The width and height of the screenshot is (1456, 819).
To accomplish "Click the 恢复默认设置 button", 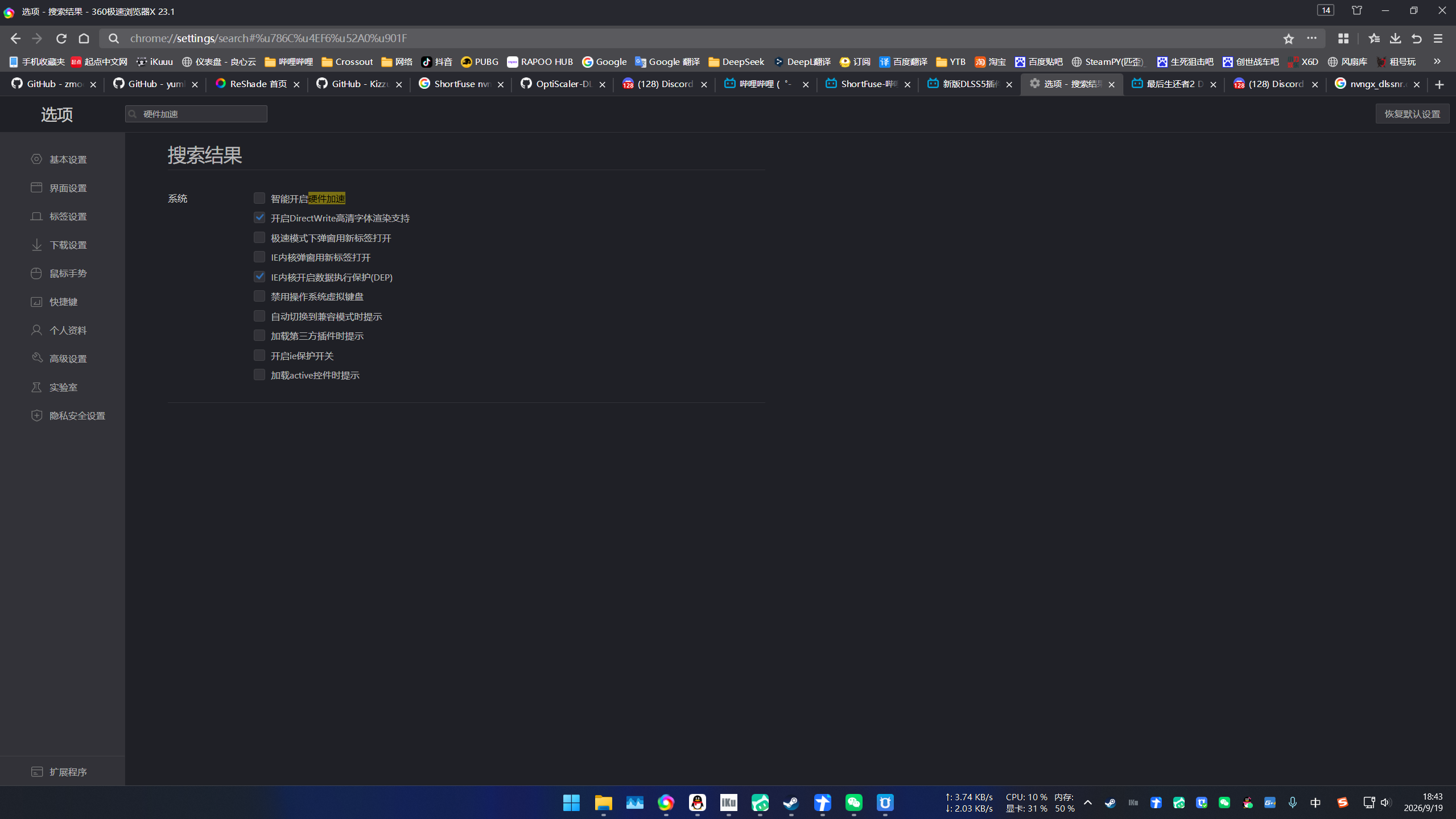I will (x=1412, y=114).
